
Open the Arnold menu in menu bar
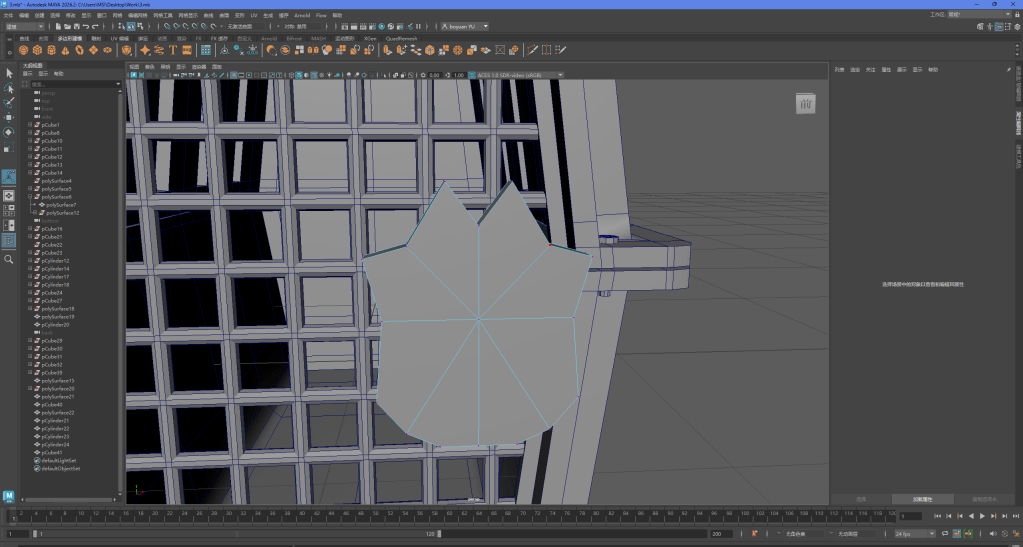coord(301,16)
